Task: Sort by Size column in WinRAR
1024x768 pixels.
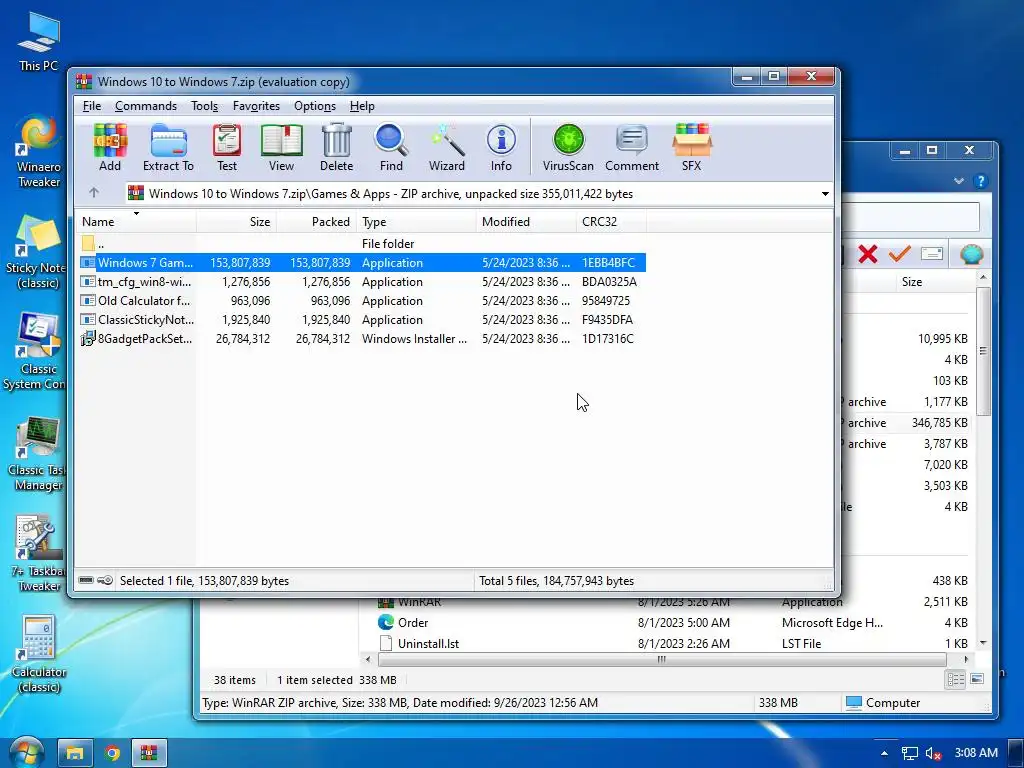Action: [236, 221]
